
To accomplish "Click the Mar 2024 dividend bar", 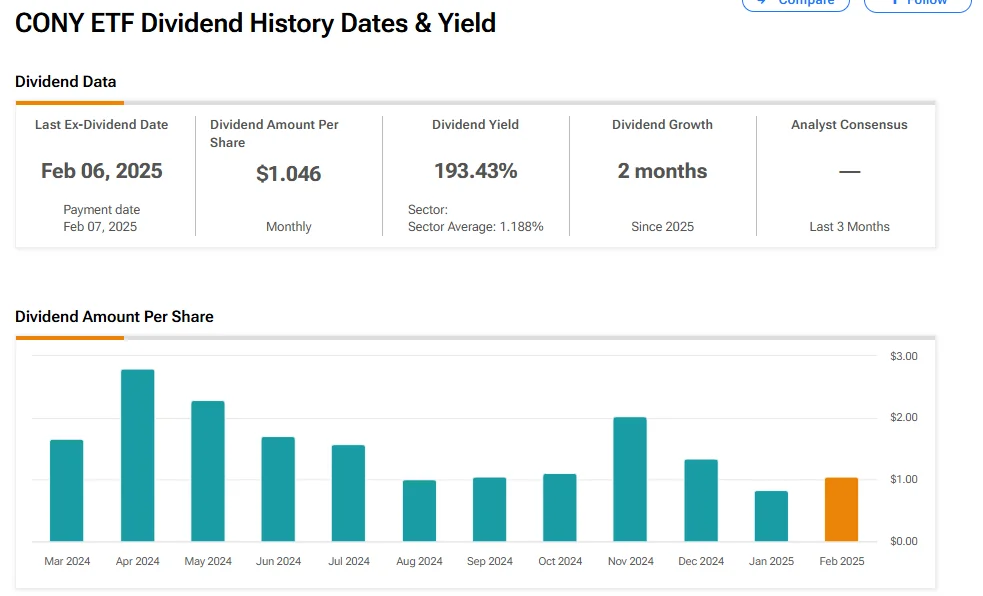I will point(67,491).
